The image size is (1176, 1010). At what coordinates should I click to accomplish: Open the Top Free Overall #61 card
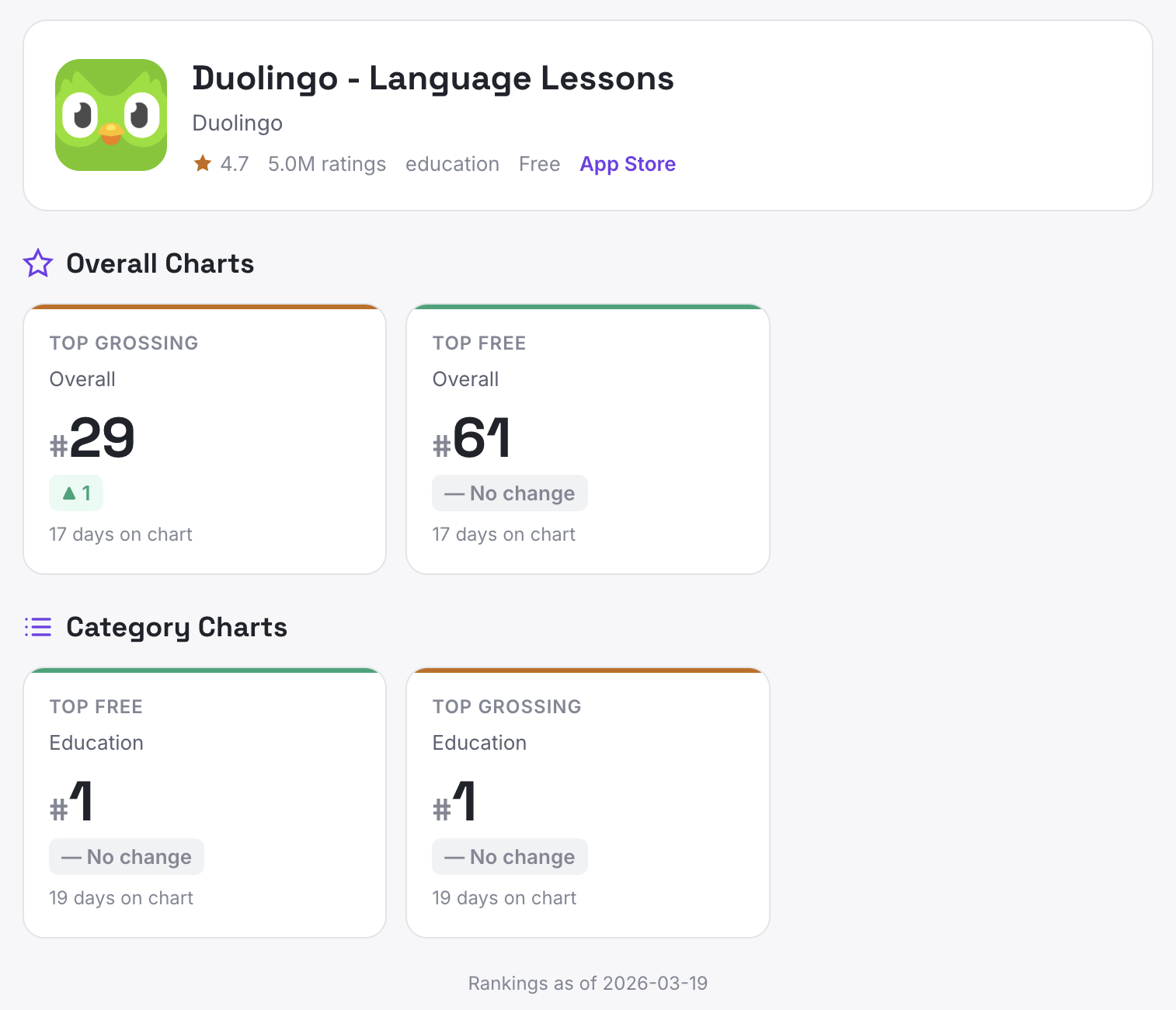click(x=588, y=439)
